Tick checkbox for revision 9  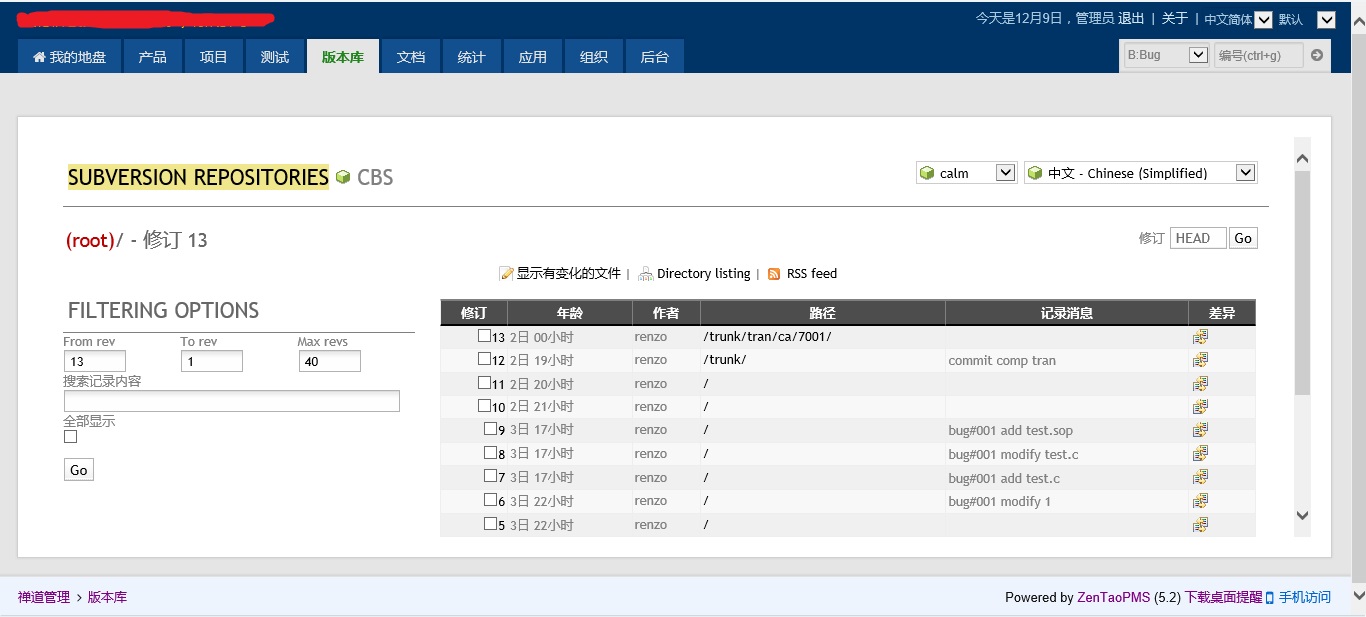(491, 429)
